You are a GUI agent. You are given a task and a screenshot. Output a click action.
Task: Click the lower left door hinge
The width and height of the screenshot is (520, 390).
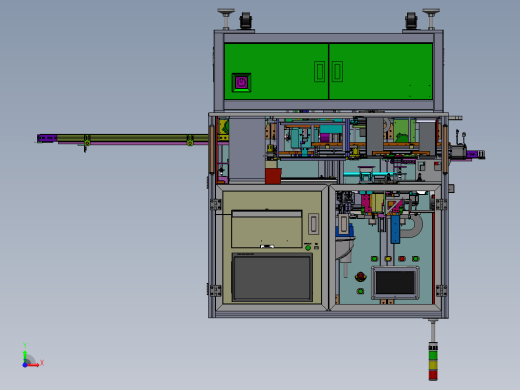(215, 290)
